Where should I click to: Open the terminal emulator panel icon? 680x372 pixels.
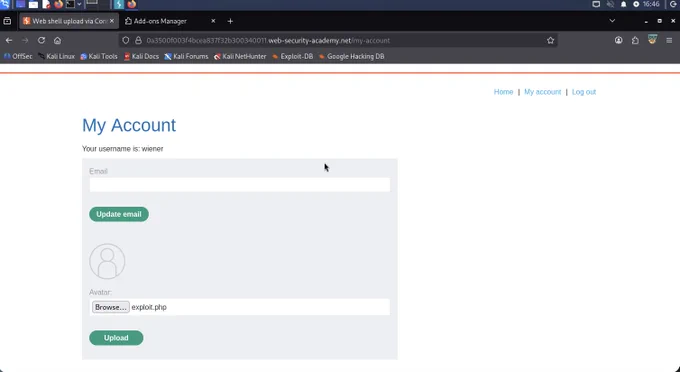pyautogui.click(x=70, y=4)
